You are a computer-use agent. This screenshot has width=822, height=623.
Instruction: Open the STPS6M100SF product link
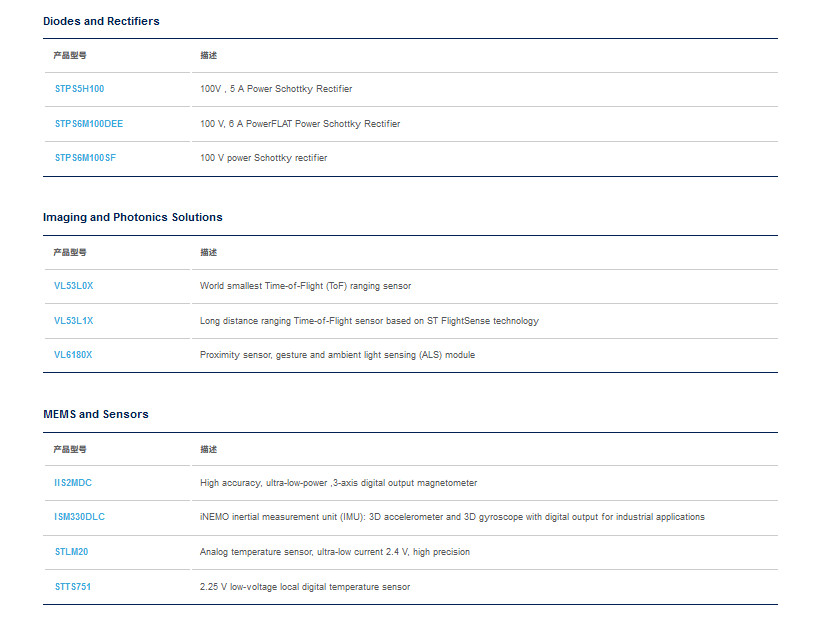pyautogui.click(x=85, y=158)
